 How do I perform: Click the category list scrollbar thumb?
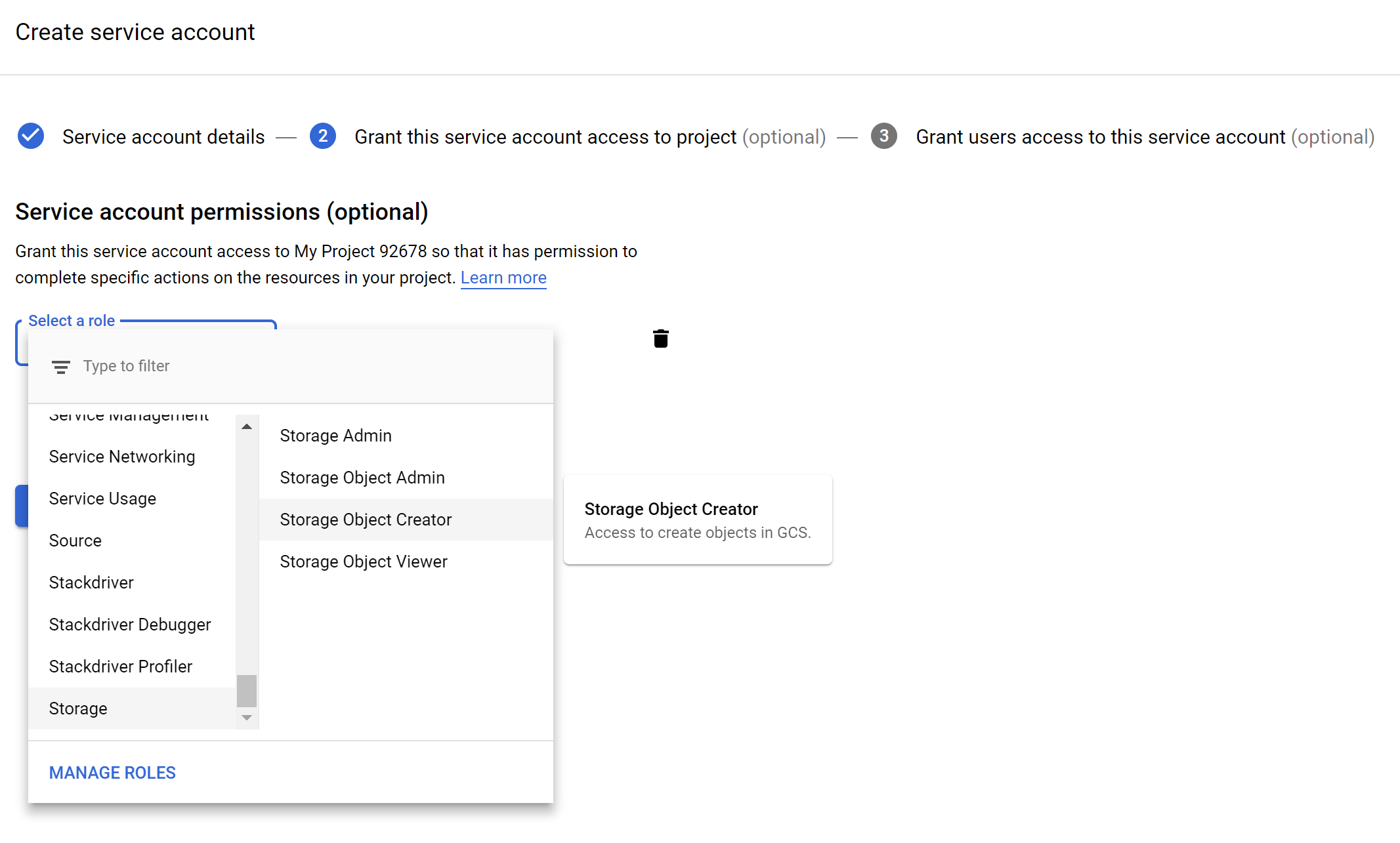(247, 690)
